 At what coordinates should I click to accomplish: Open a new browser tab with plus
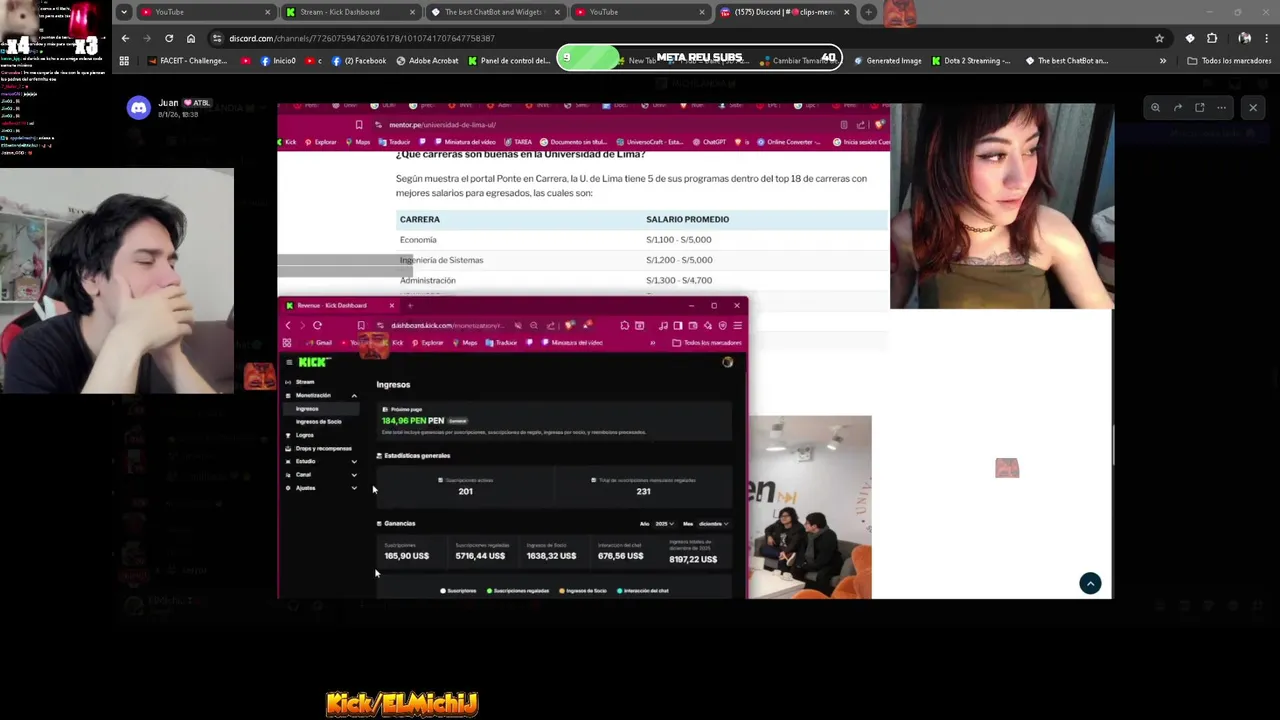click(868, 12)
